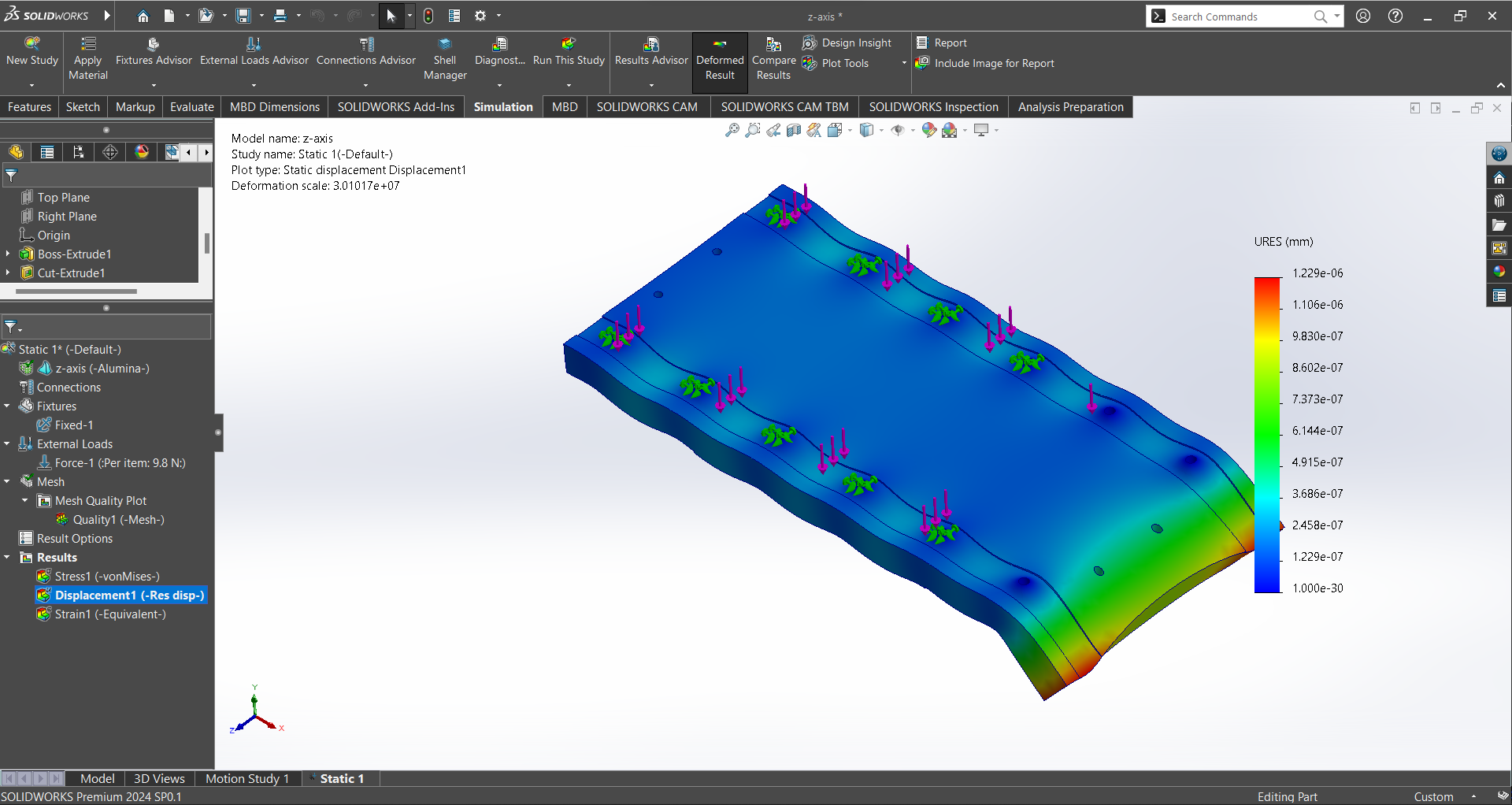Collapse the Results folder in the tree
Screen dimensions: 1512x805
click(x=7, y=558)
